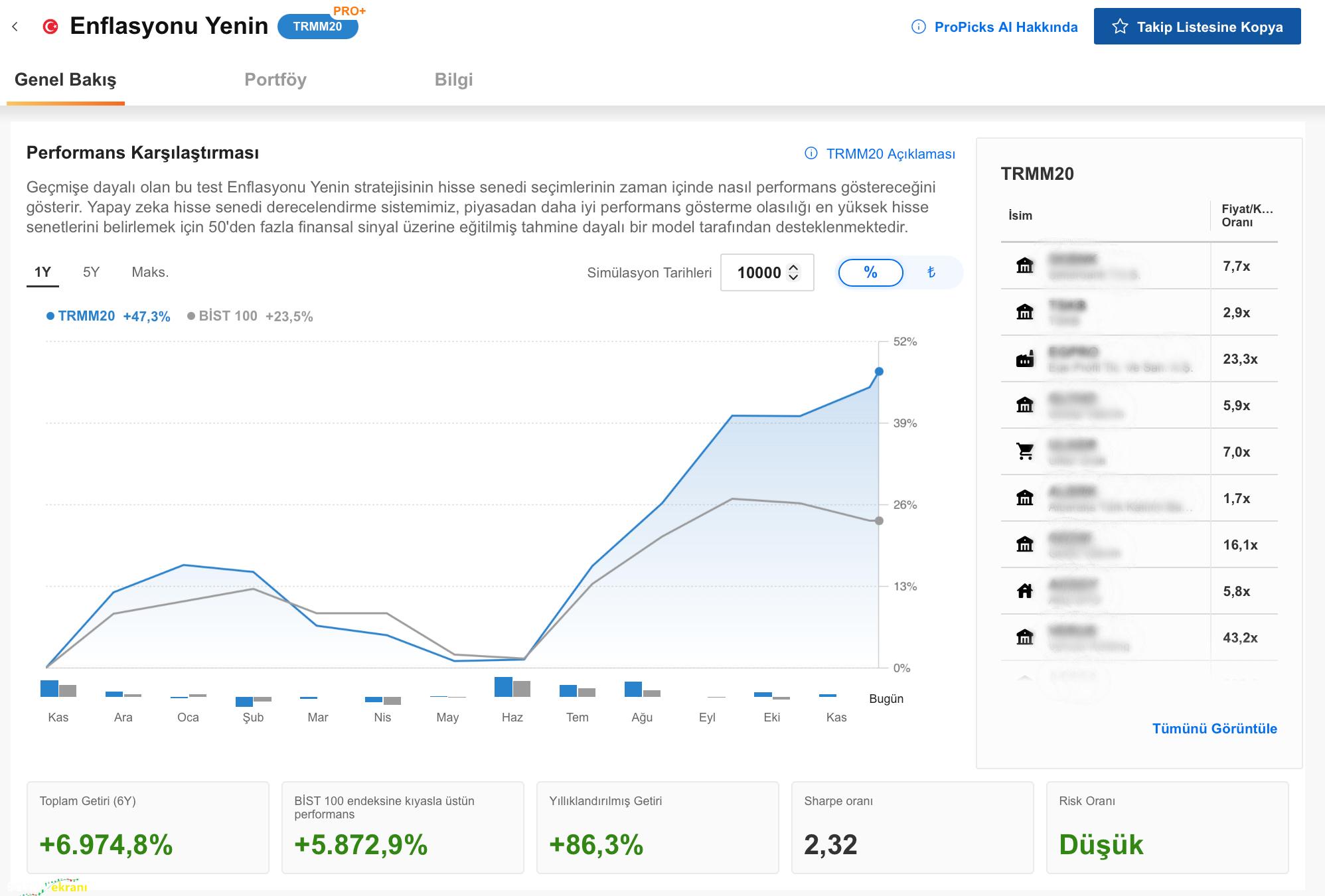Open the Bilgi tab

pyautogui.click(x=453, y=80)
